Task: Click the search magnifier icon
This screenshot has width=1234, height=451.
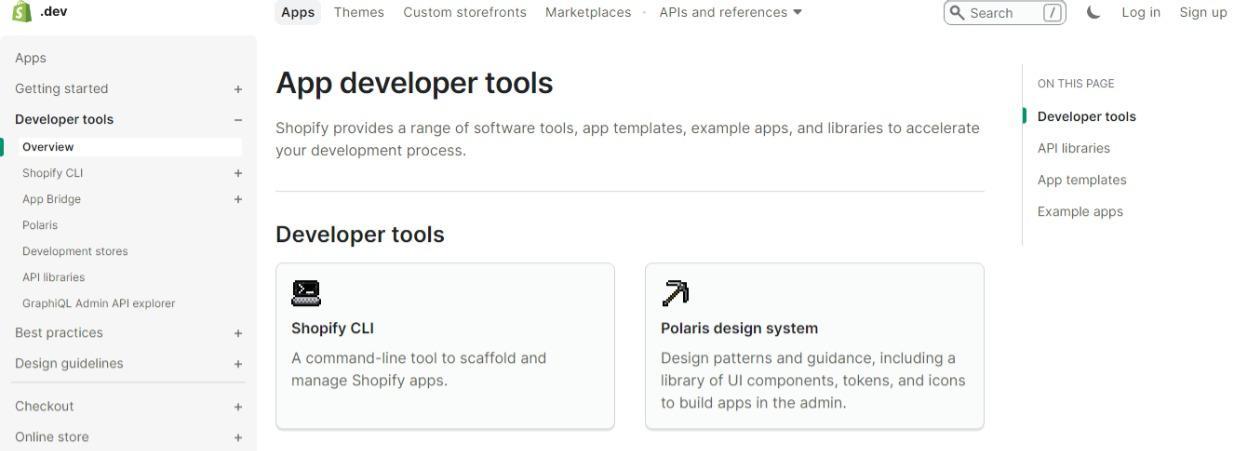Action: click(x=958, y=13)
